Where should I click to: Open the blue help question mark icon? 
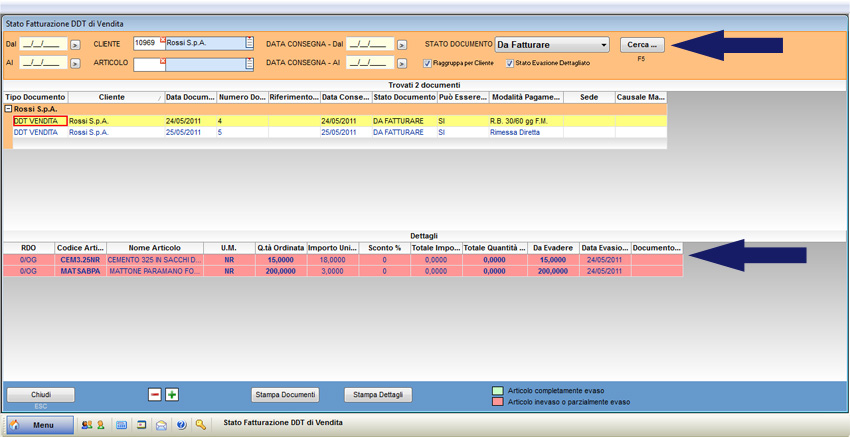pyautogui.click(x=181, y=425)
